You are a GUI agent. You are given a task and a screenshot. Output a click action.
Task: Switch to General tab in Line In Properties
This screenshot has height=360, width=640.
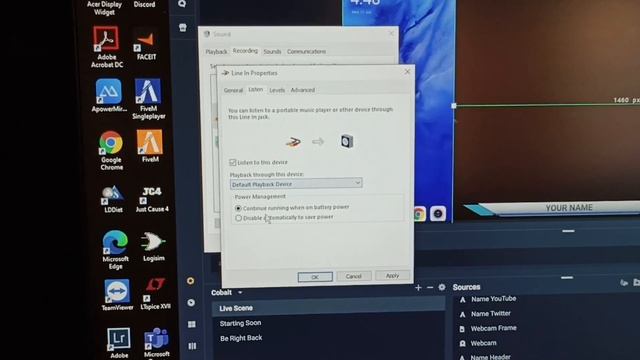pos(233,90)
